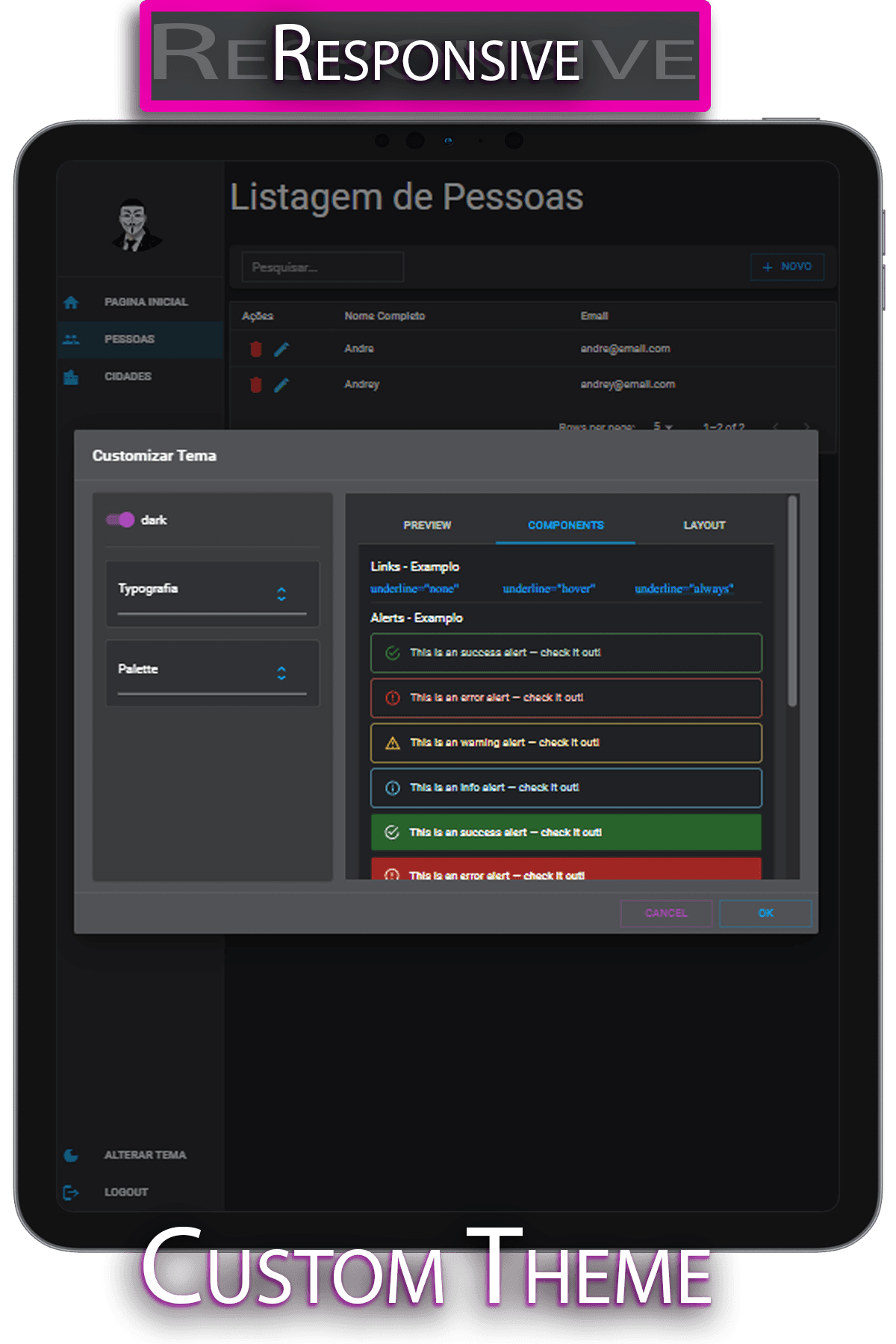Delete Andre with the red trash icon

pos(256,349)
